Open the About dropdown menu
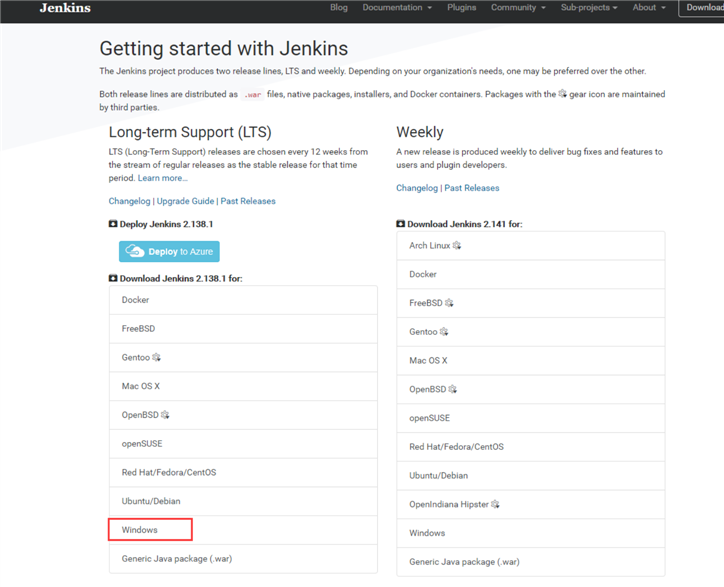Image resolution: width=724 pixels, height=587 pixels. point(649,8)
